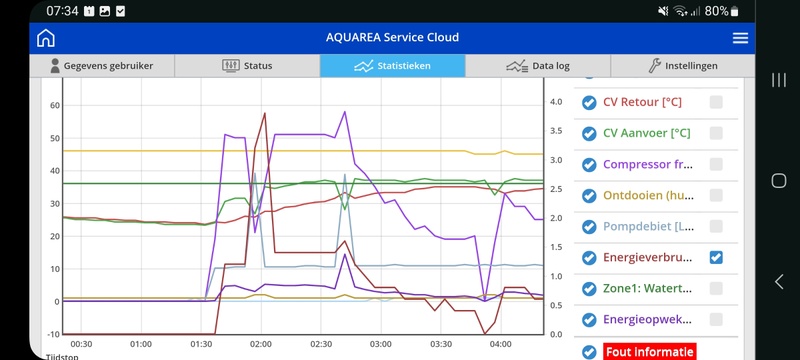Toggle CV Aanvoer series visibility

(589, 134)
